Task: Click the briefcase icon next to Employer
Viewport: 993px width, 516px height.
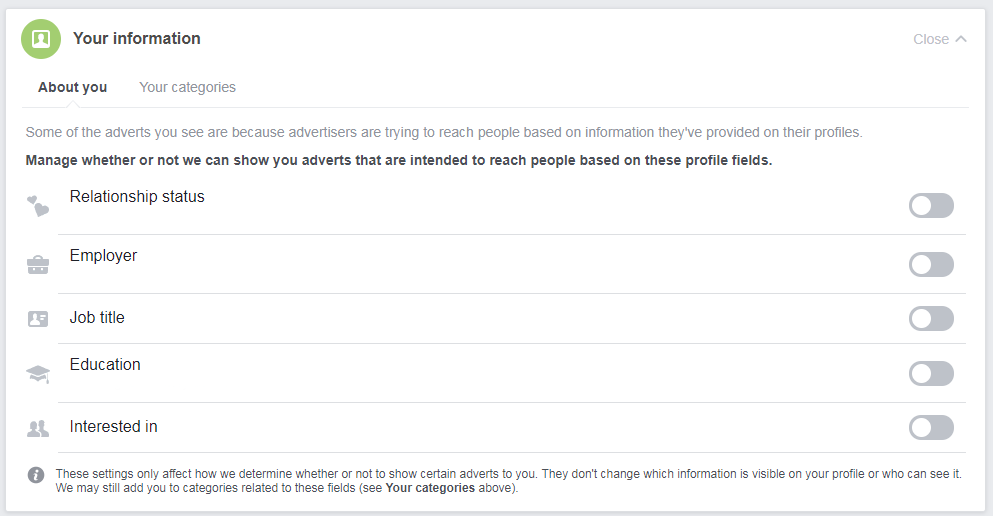Action: coord(38,265)
